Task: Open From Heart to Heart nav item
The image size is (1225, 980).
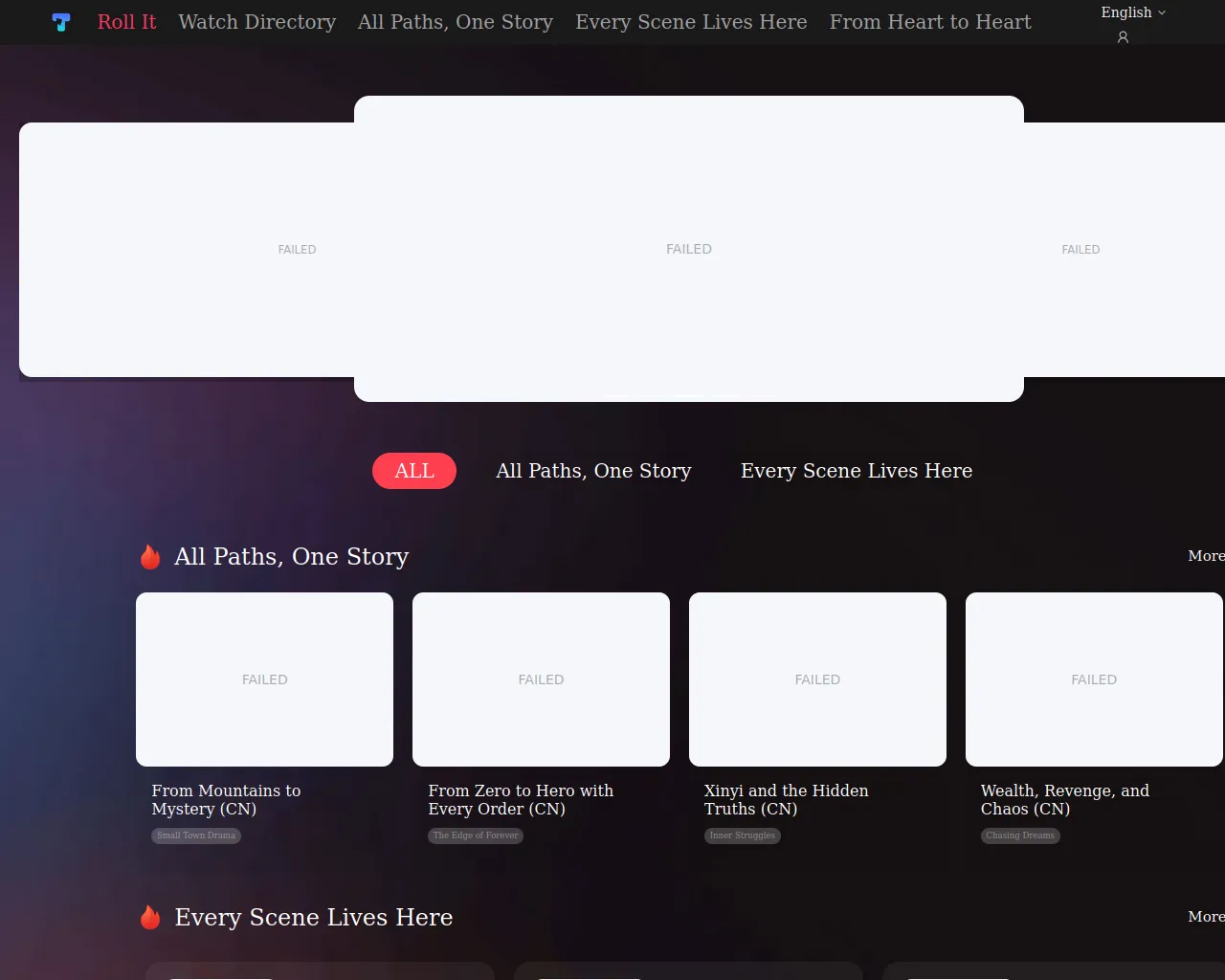Action: click(x=930, y=22)
